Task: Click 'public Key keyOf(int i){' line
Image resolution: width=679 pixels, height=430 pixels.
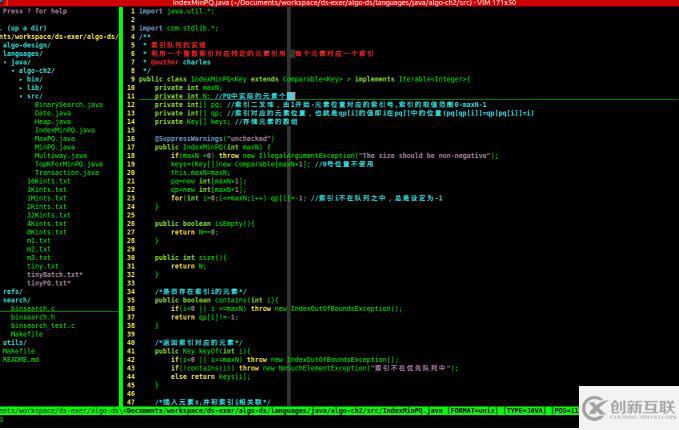Action: pos(202,351)
